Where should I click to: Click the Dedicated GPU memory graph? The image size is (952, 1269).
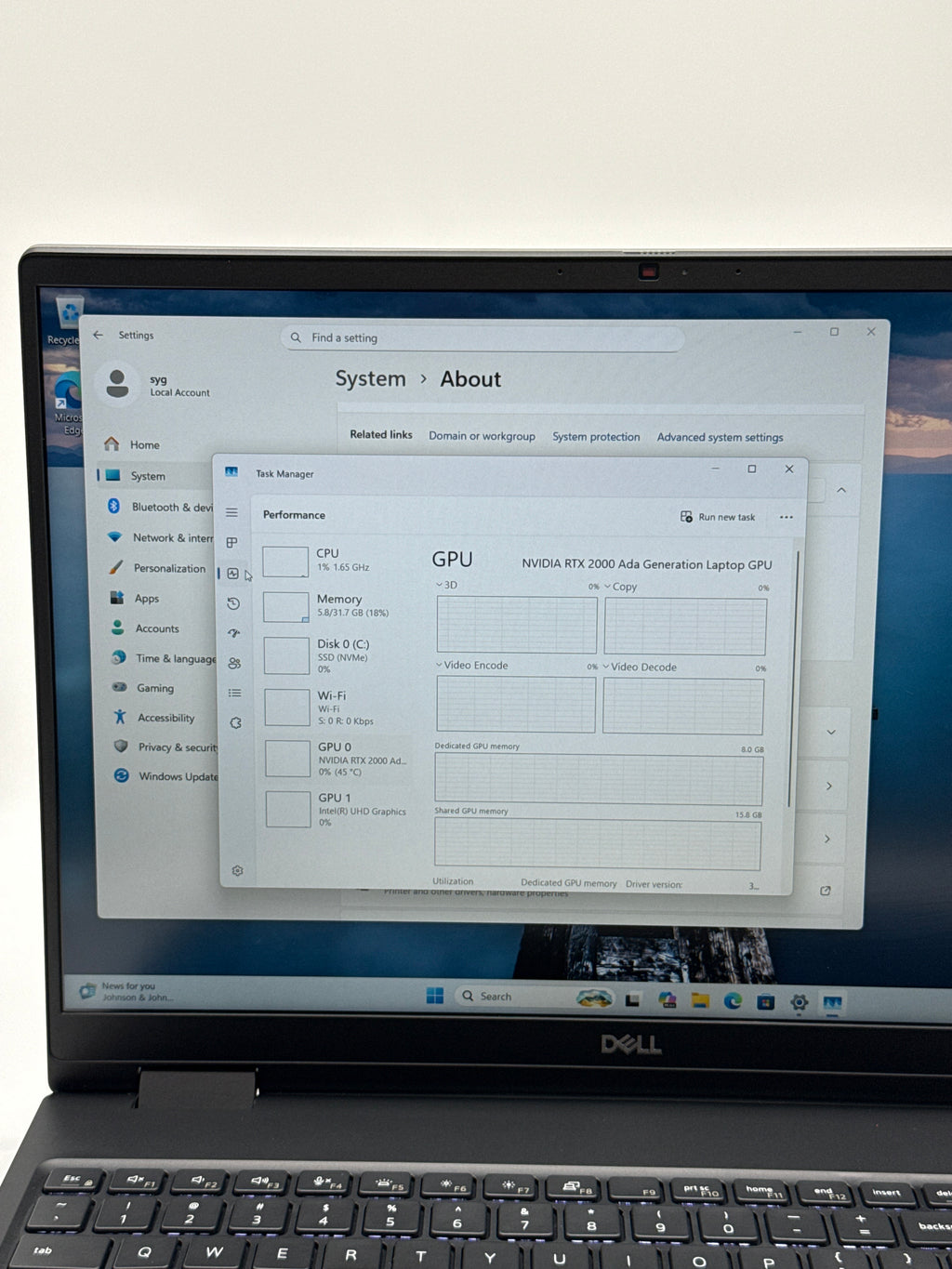[599, 779]
